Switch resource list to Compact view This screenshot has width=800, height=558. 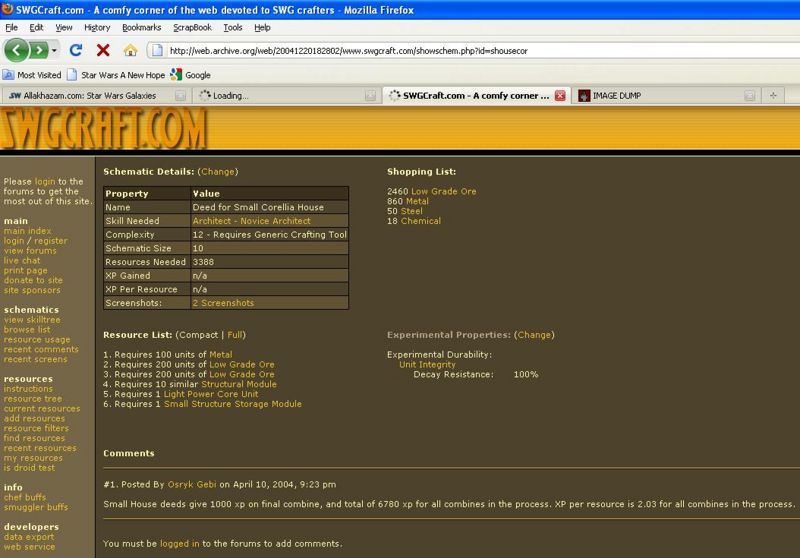[199, 335]
